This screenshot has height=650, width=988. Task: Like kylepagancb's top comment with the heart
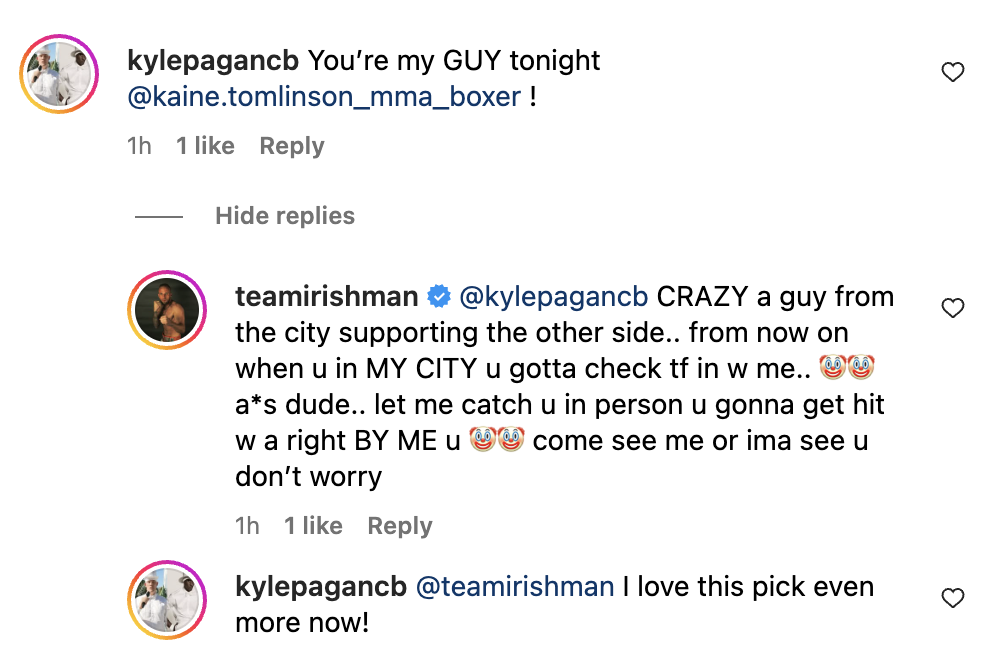tap(953, 73)
